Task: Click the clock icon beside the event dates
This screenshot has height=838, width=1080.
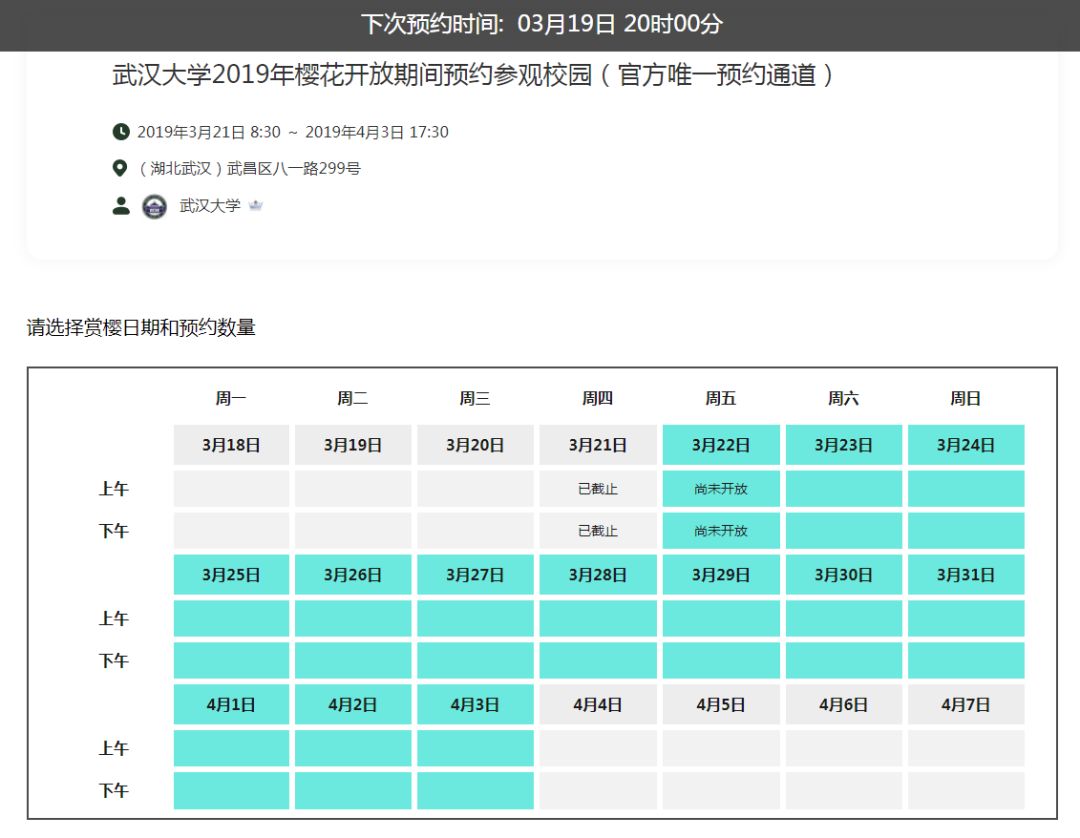Action: point(121,132)
